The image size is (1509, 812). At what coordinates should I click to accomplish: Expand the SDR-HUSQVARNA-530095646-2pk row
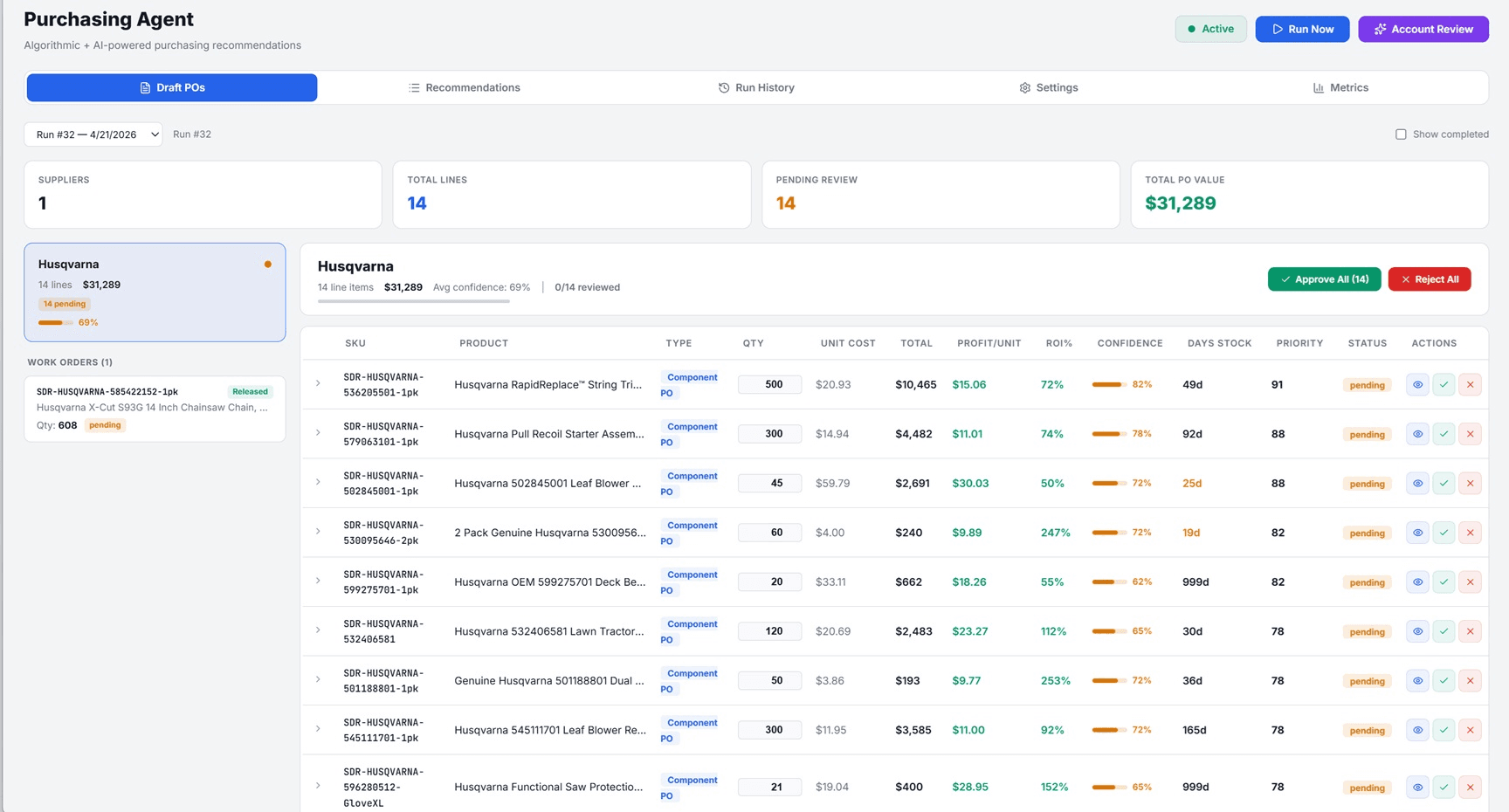tap(318, 531)
